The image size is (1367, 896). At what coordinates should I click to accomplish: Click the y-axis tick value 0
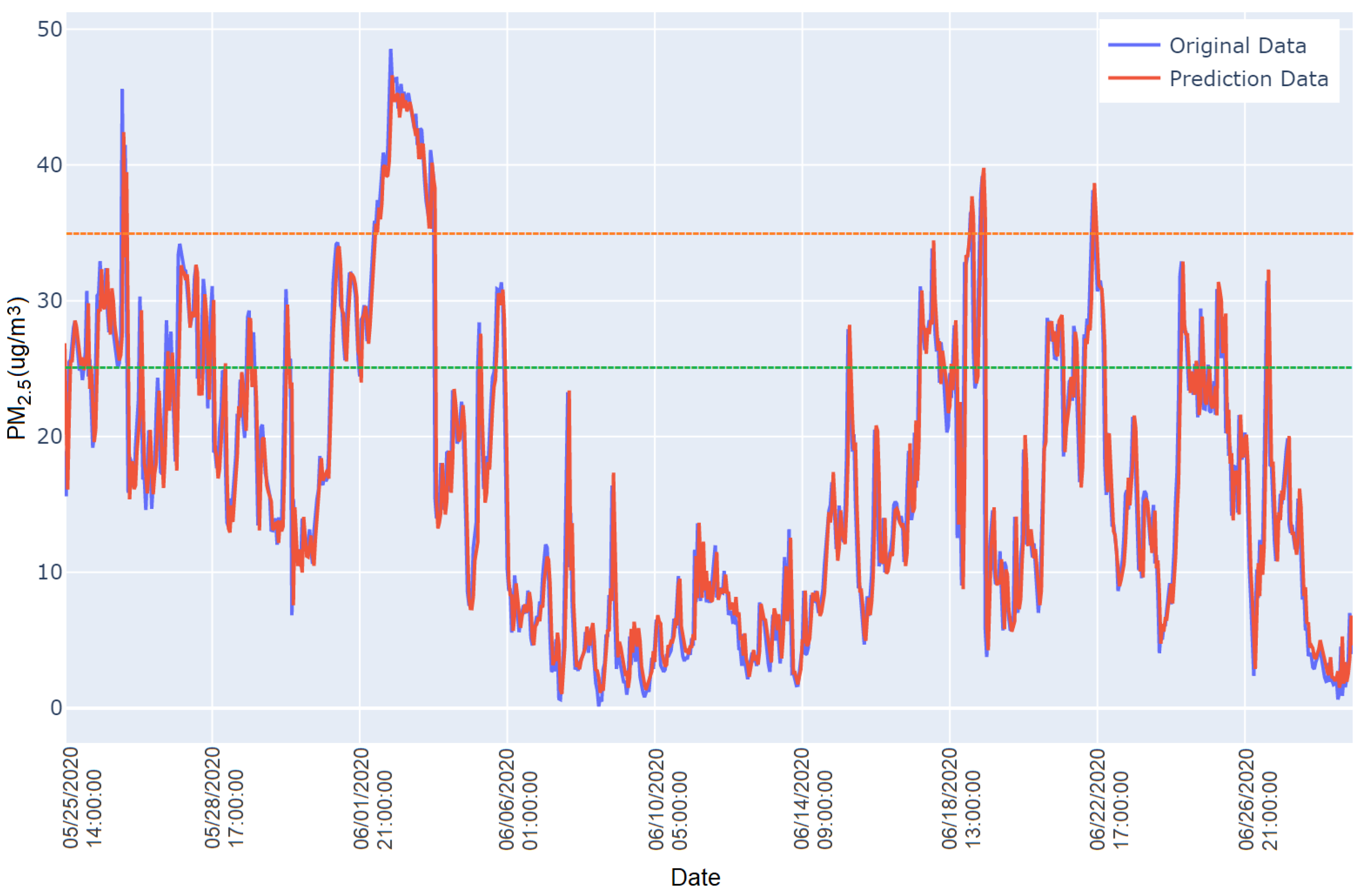coord(56,708)
